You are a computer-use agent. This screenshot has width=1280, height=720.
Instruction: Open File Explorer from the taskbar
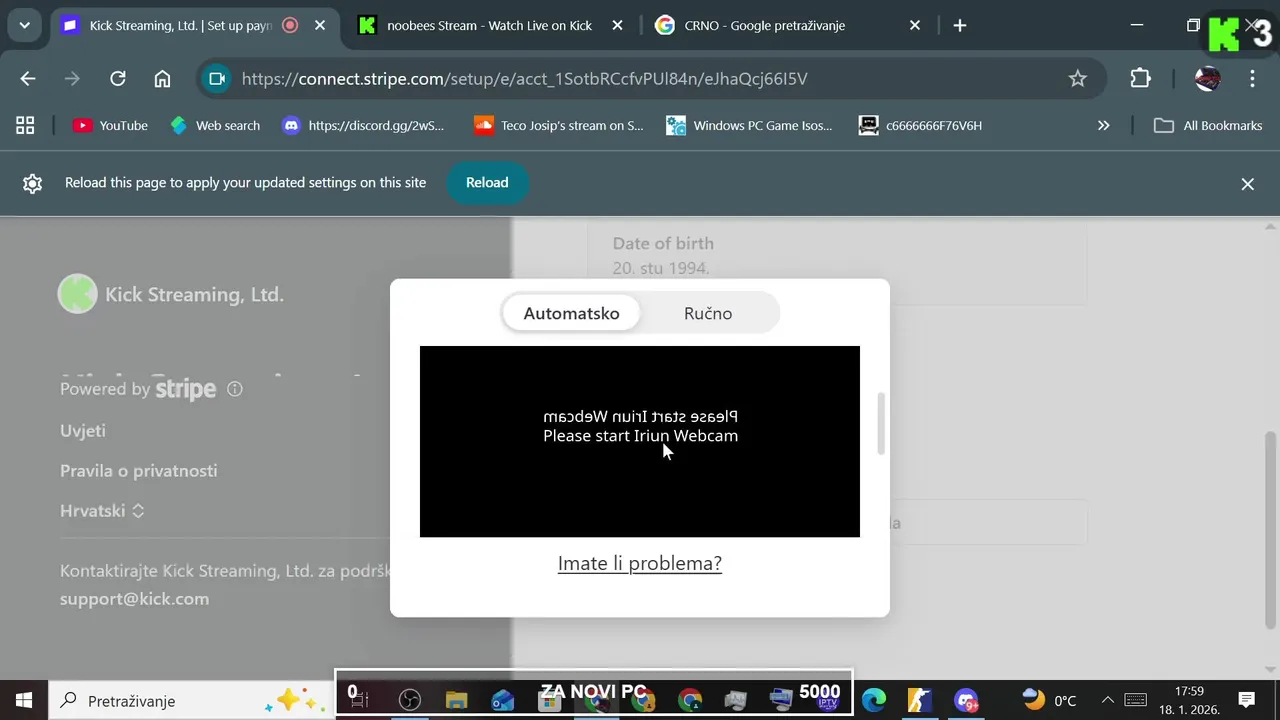[456, 701]
